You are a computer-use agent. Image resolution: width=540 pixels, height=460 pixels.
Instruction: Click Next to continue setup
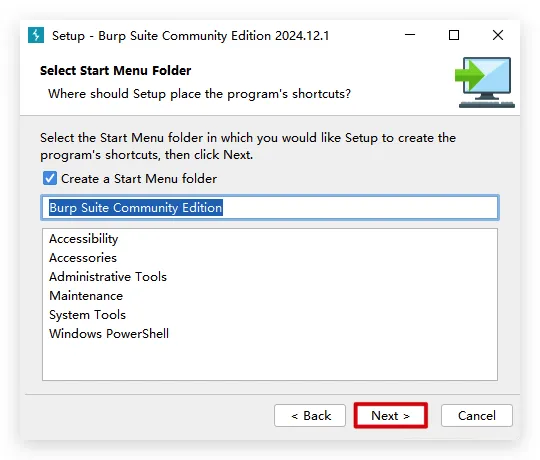pyautogui.click(x=391, y=416)
